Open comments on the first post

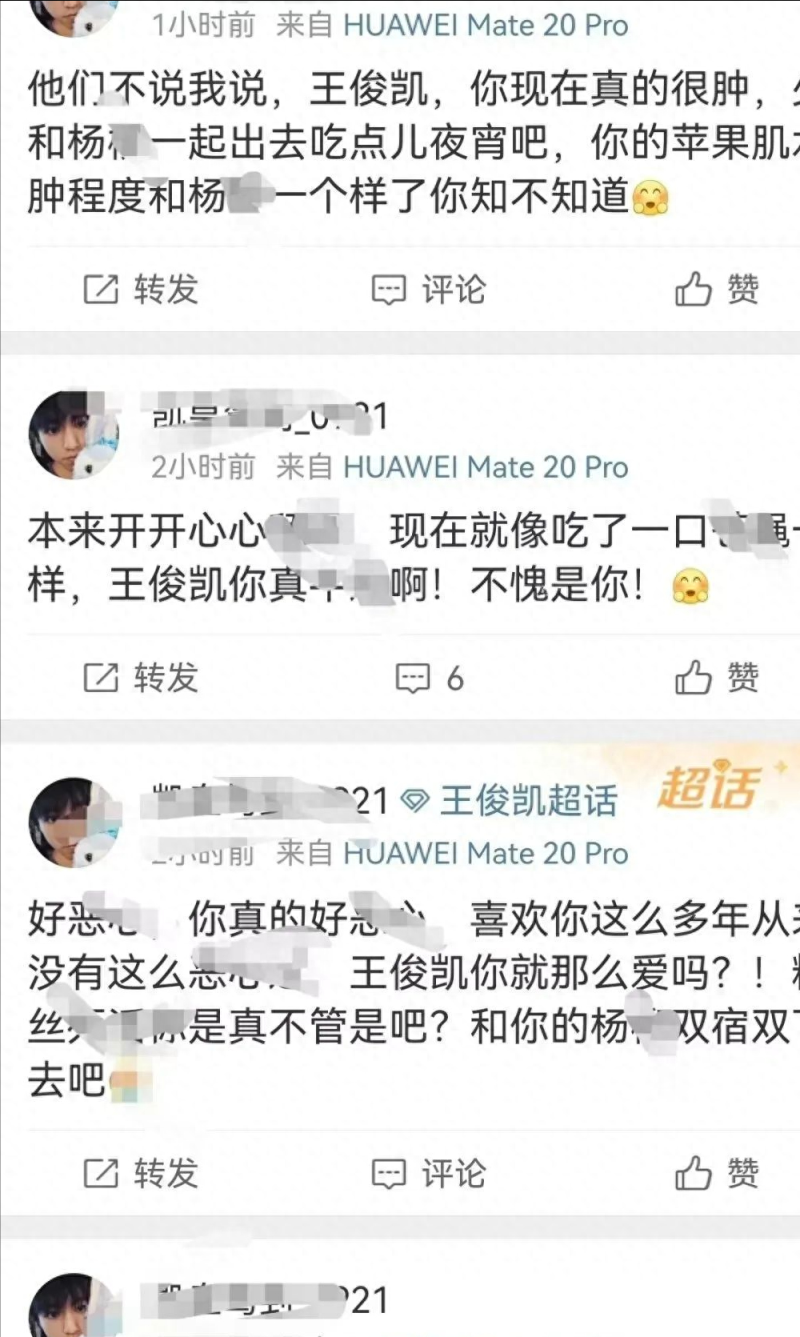(428, 290)
